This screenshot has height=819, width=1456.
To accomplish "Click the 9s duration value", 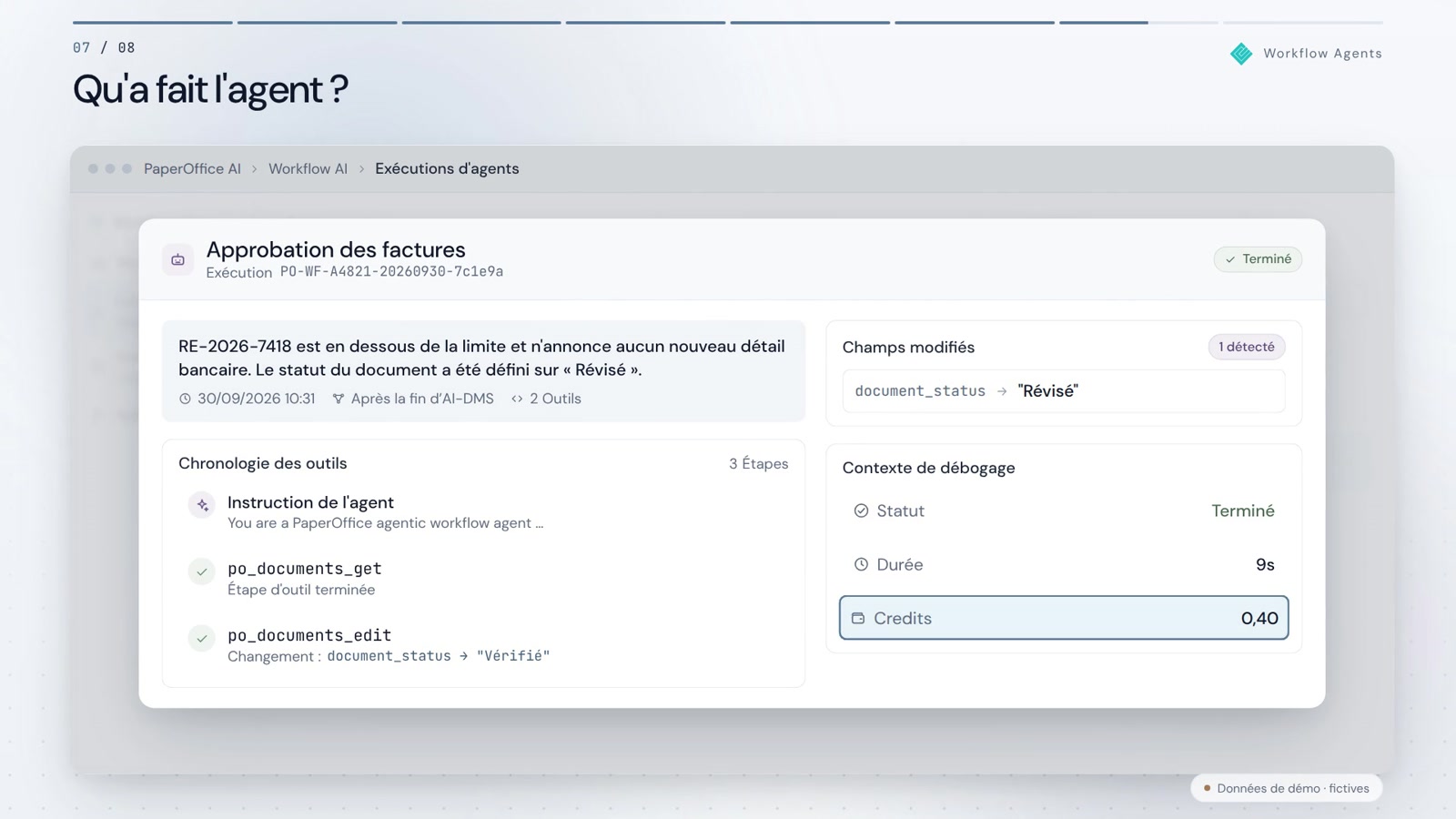I will 1265,564.
